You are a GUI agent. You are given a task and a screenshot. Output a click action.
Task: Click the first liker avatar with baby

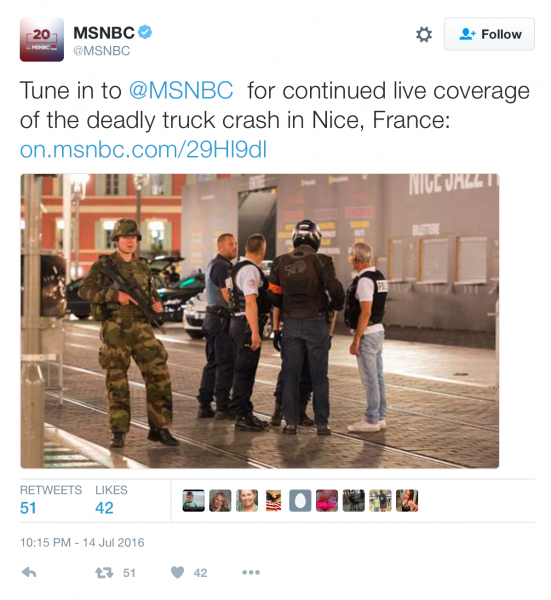(x=194, y=501)
